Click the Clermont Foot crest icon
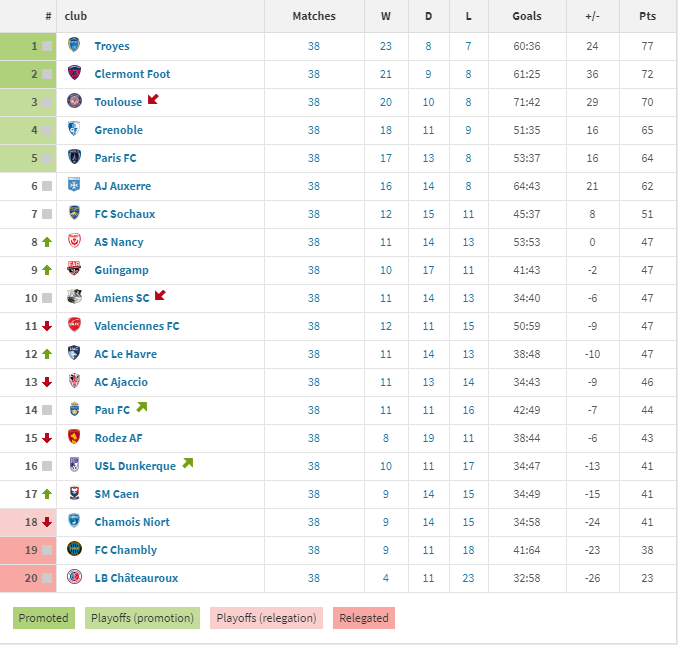 pos(74,73)
